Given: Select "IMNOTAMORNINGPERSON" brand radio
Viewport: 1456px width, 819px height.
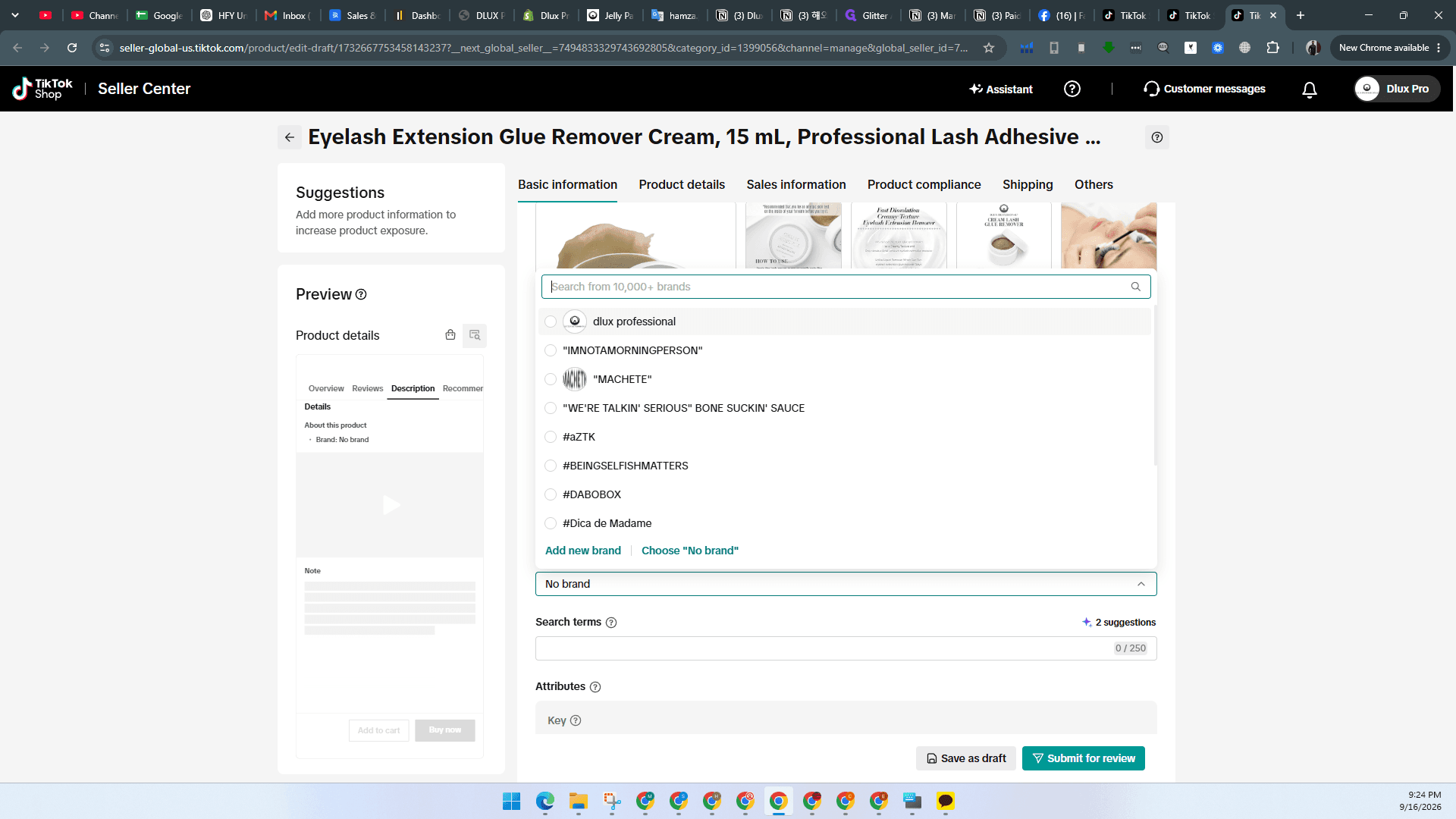Looking at the screenshot, I should click(551, 350).
